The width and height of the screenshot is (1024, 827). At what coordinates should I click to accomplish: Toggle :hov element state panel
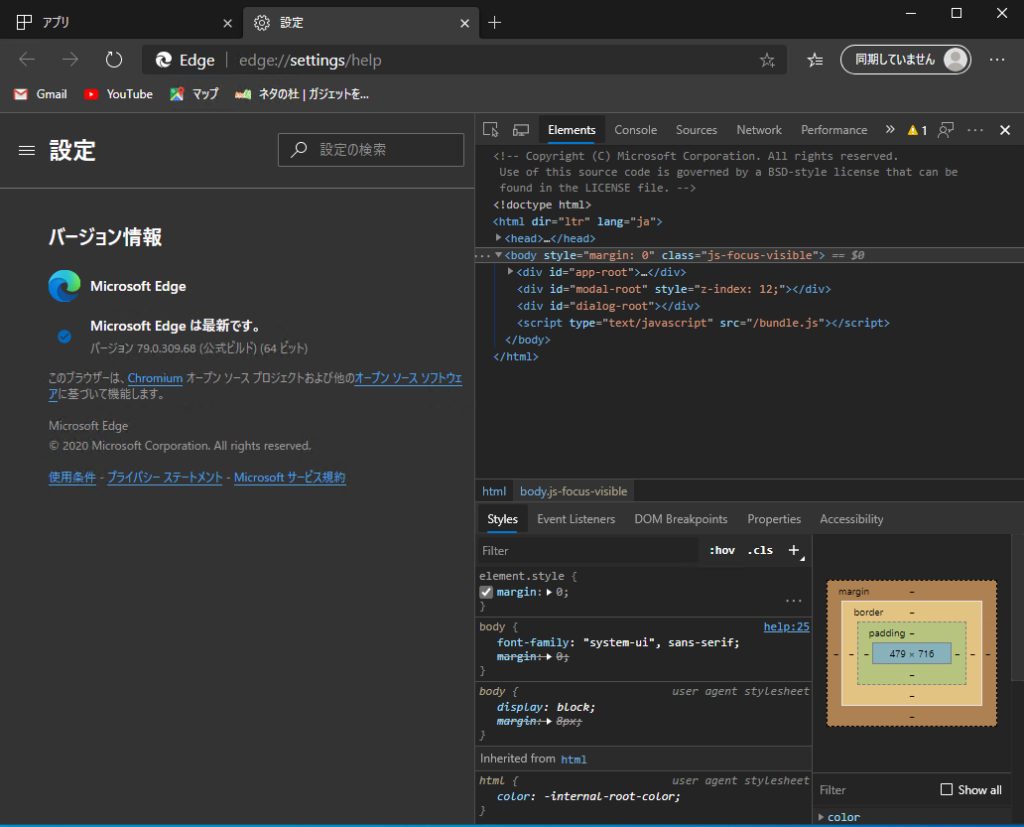pos(722,550)
